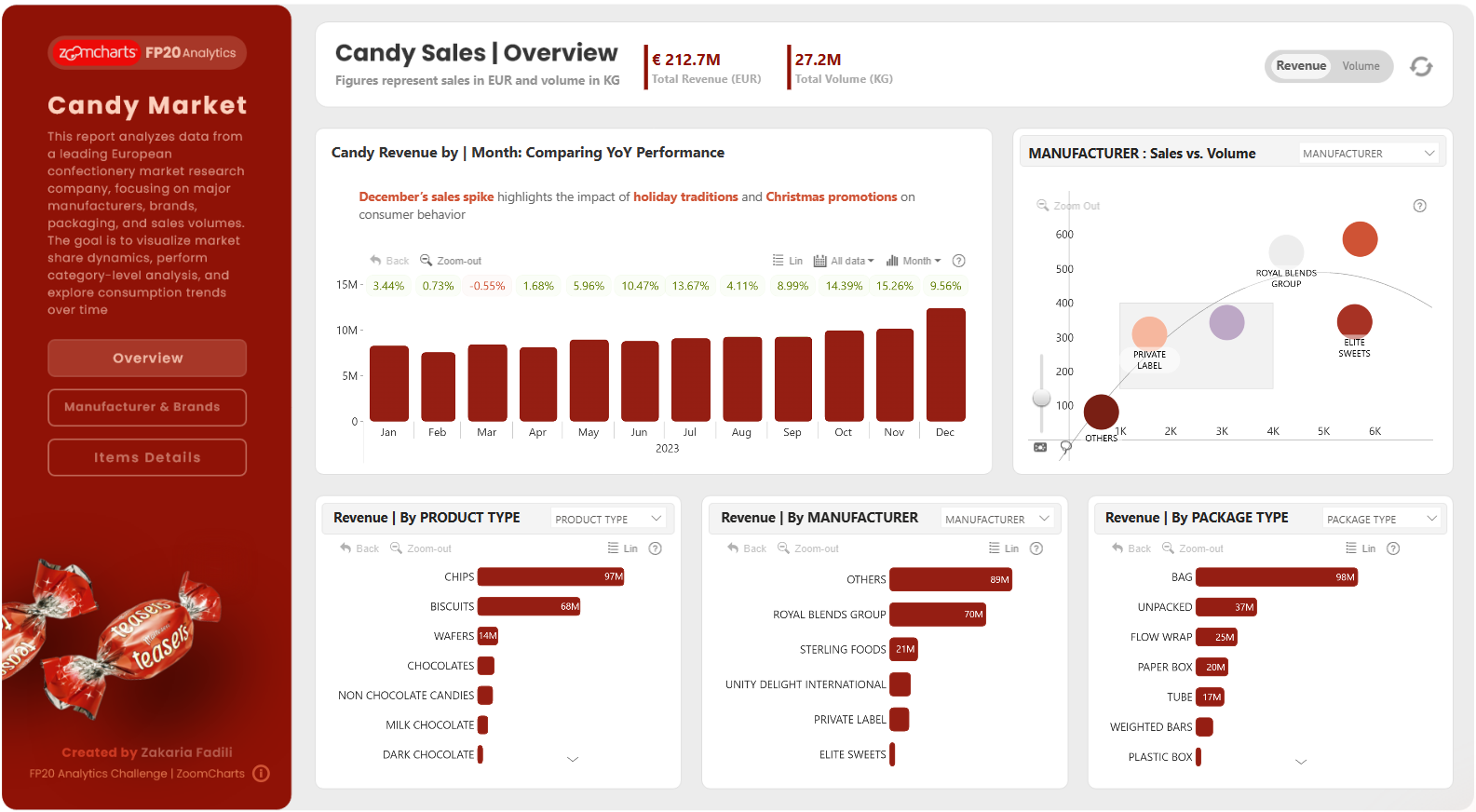Click the 2023 year label under months

tap(668, 449)
